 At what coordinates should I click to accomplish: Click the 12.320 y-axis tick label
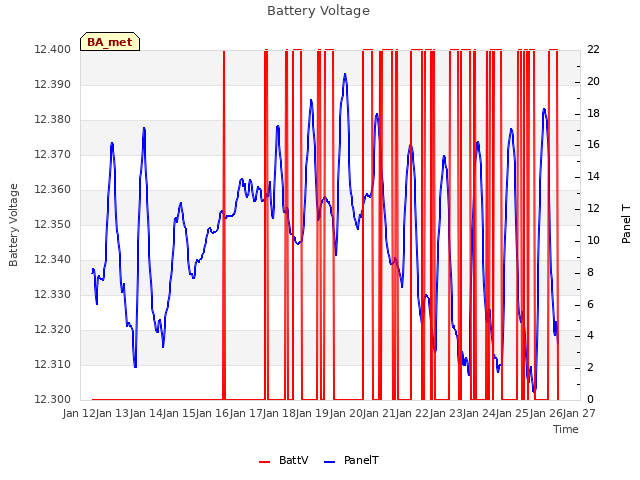(x=52, y=330)
